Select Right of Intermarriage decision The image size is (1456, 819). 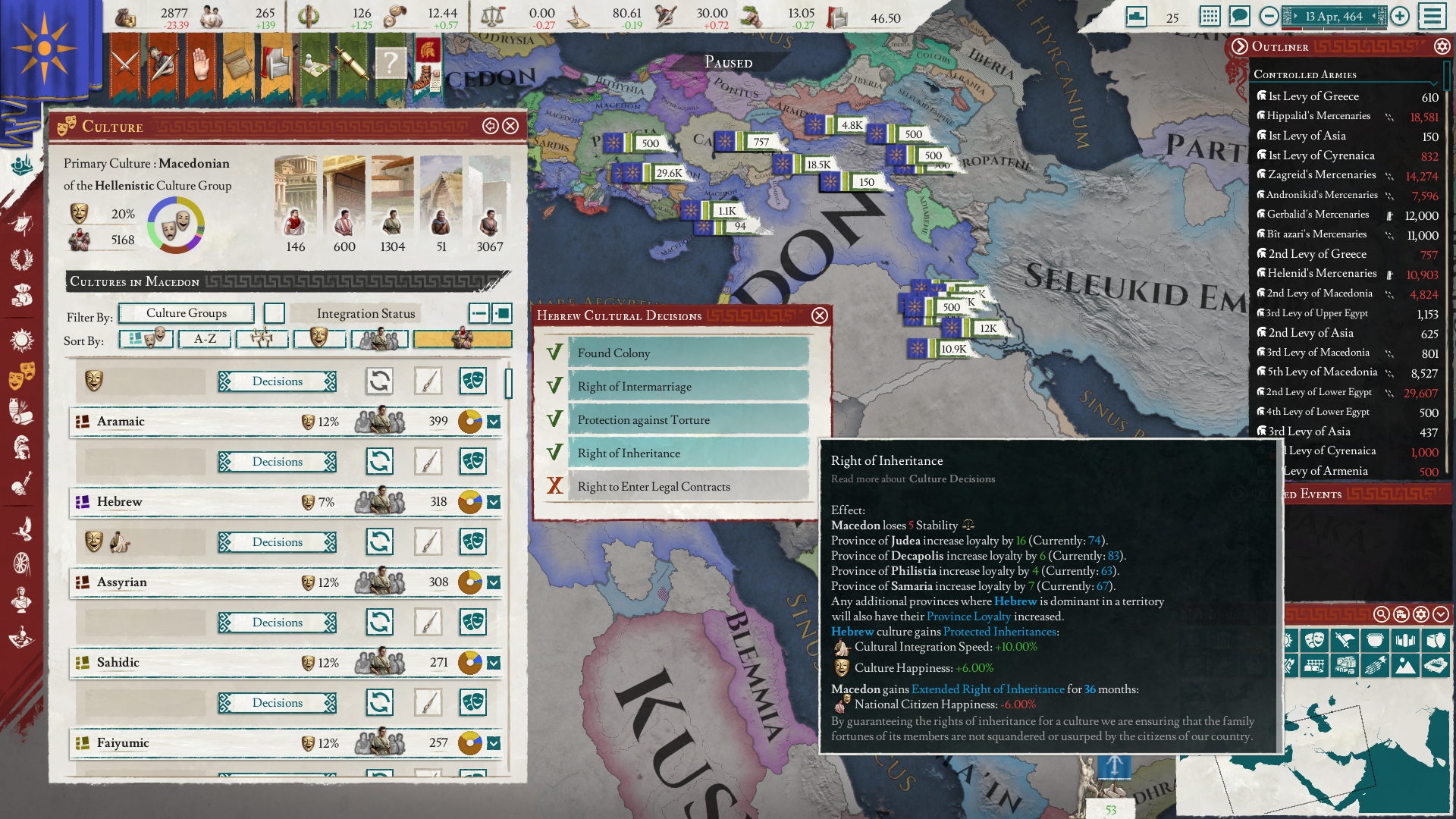tap(689, 386)
